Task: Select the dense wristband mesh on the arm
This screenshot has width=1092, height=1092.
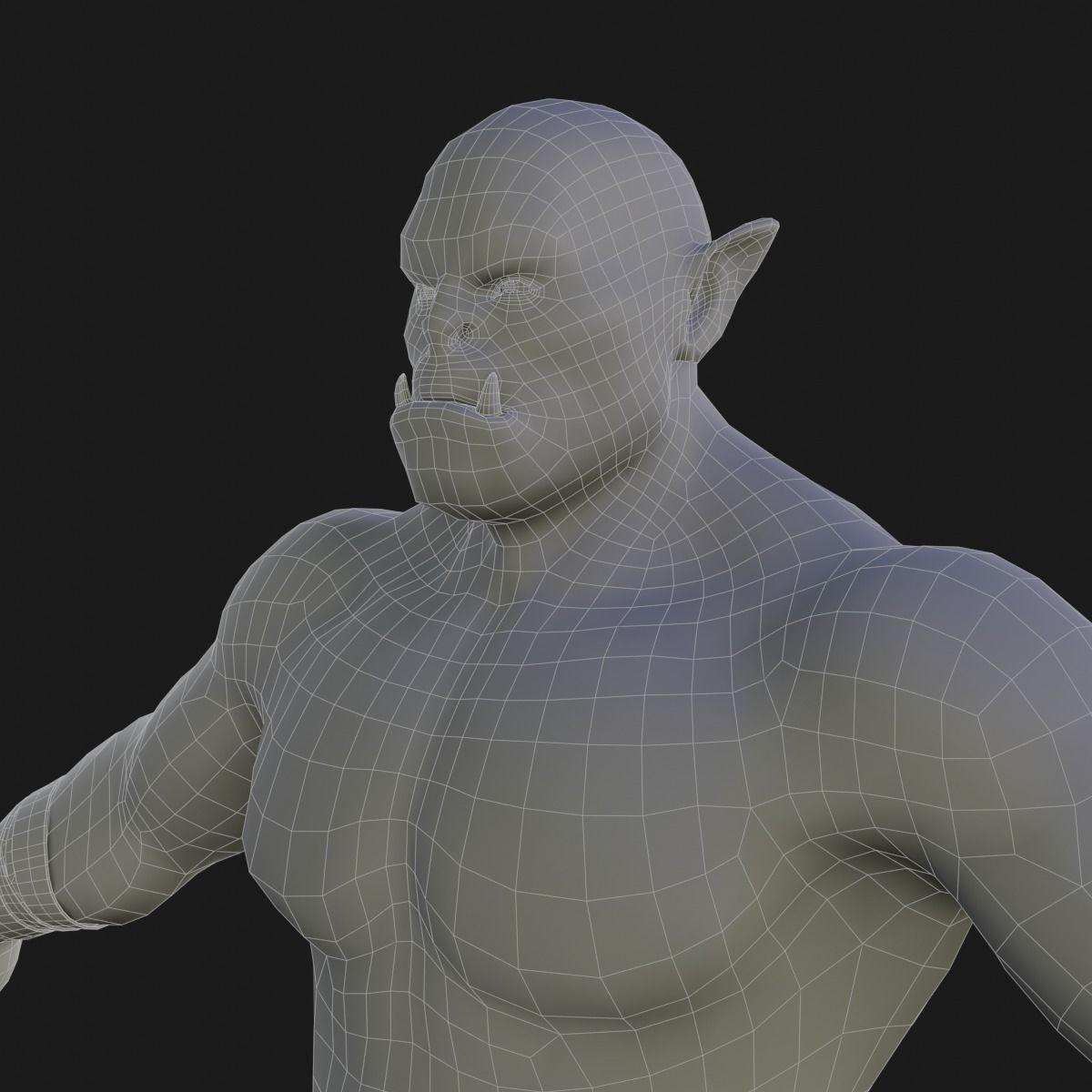Action: coord(29,869)
